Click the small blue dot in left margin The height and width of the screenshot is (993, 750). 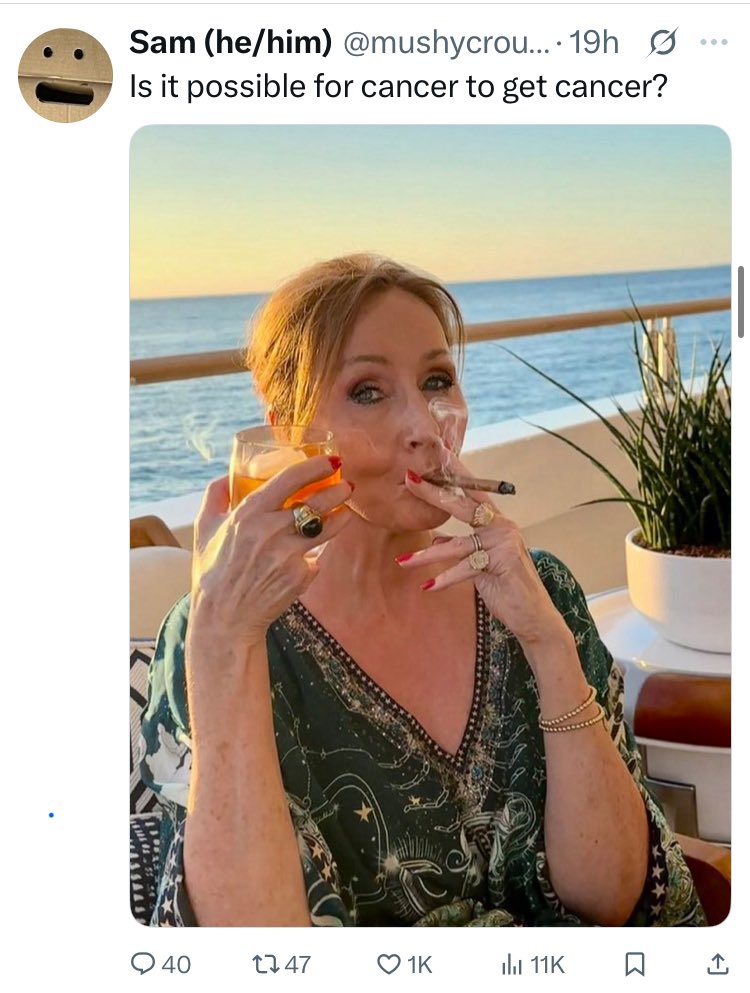(x=51, y=814)
